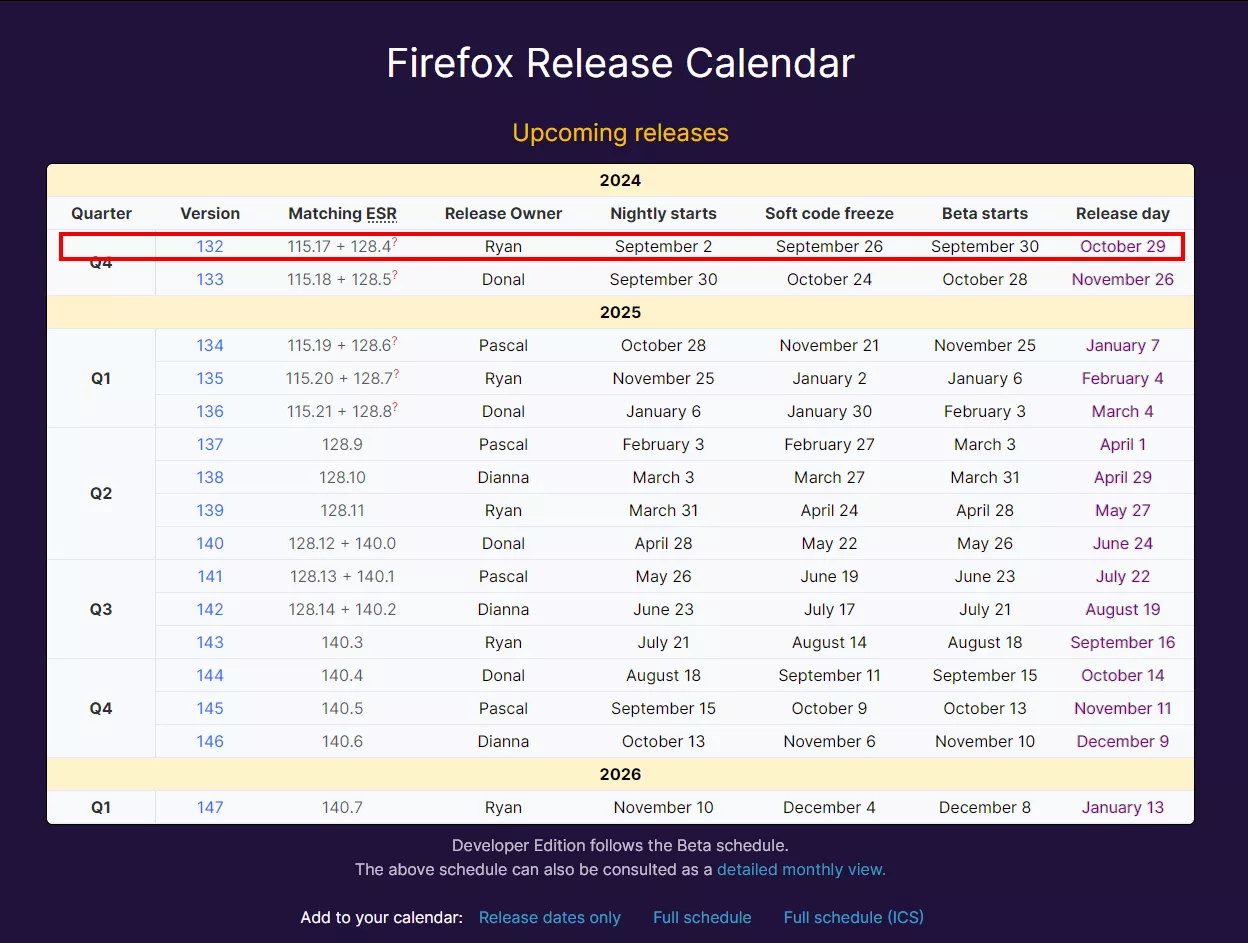Click the Nightly starts column header
This screenshot has width=1248, height=943.
coord(663,213)
